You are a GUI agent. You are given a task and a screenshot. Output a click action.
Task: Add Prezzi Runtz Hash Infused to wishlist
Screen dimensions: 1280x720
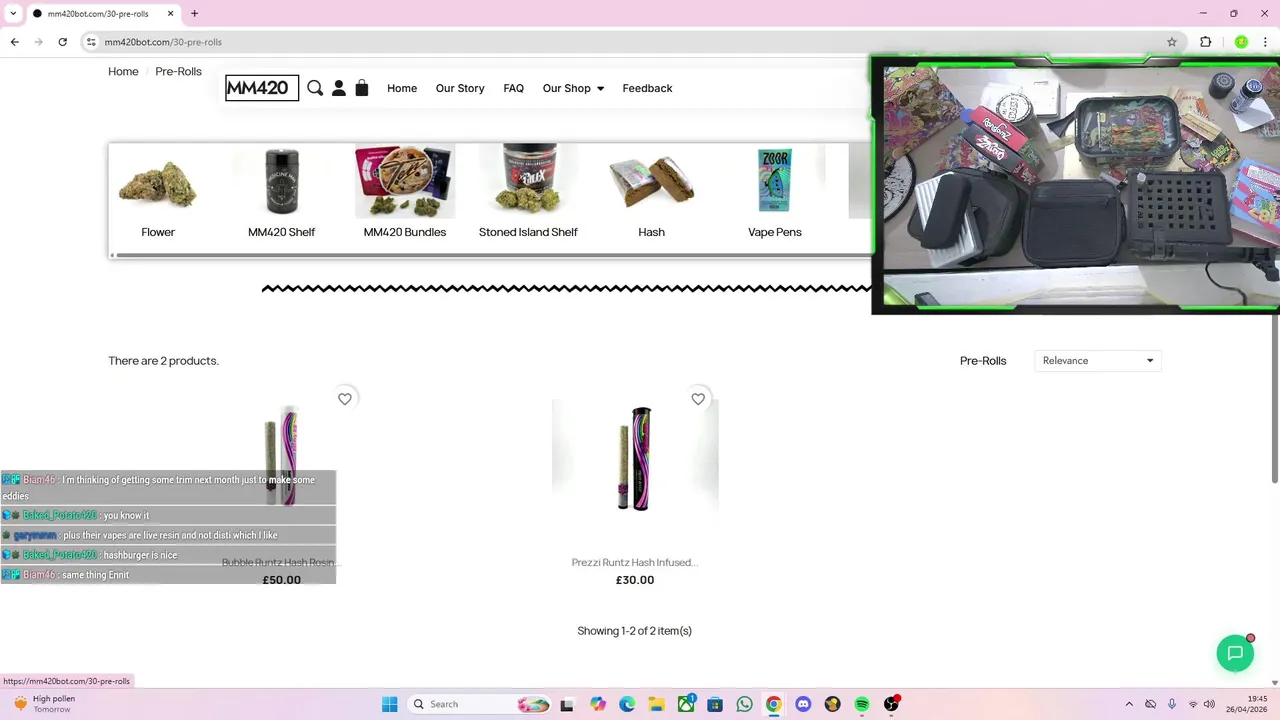(698, 399)
